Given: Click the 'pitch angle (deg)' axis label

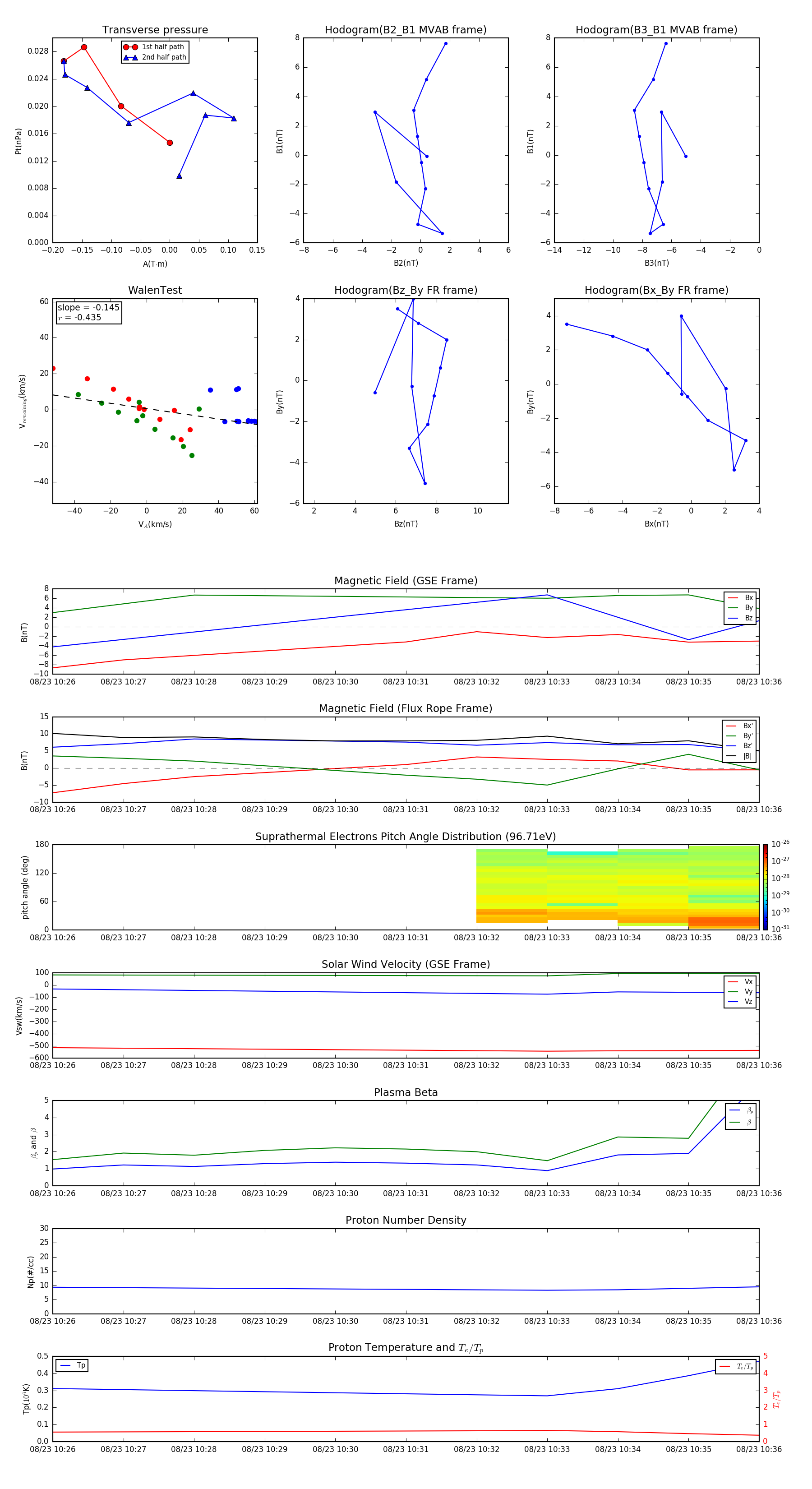Looking at the screenshot, I should point(25,887).
